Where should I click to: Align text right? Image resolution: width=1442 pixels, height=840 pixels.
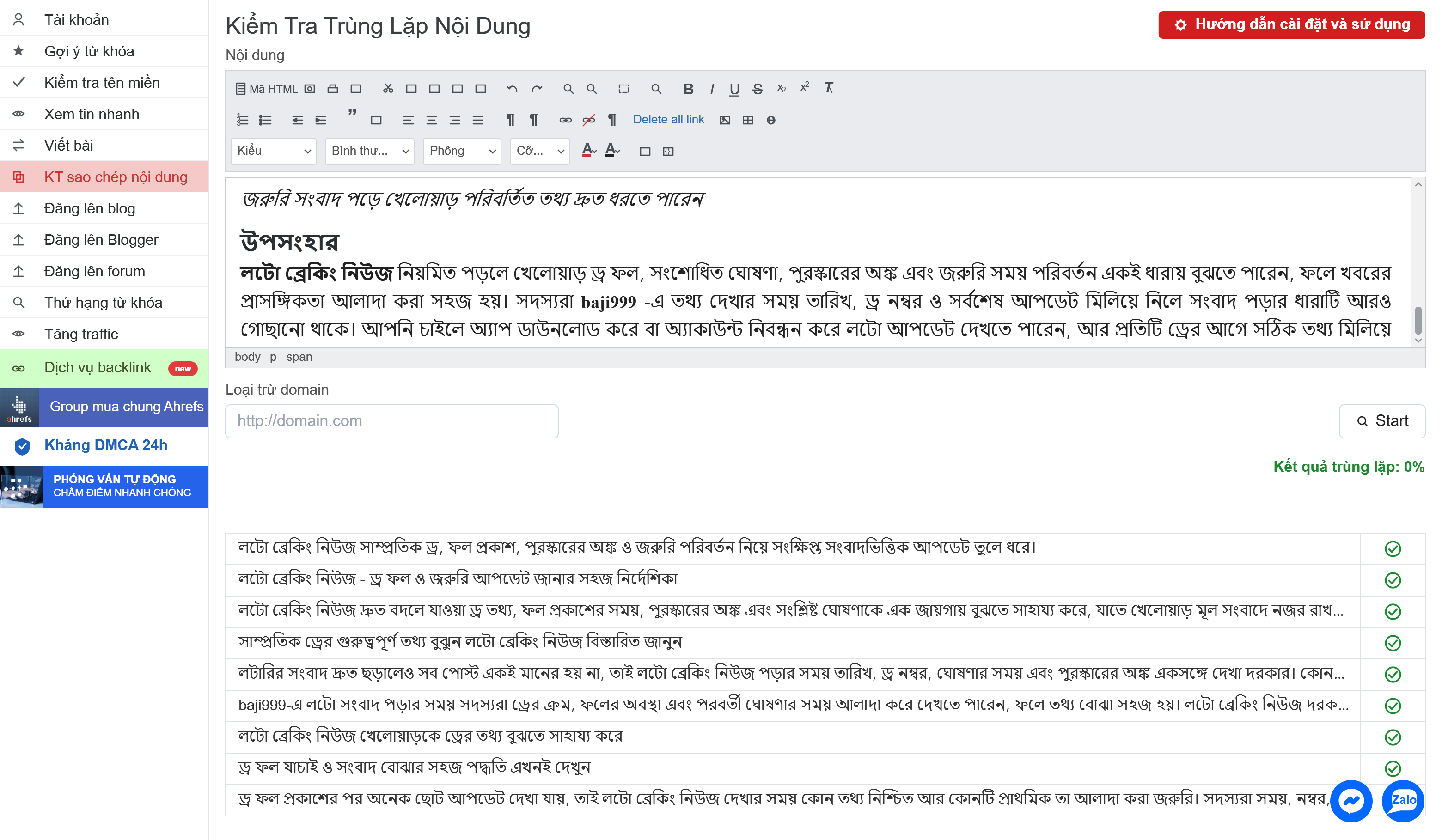[454, 120]
